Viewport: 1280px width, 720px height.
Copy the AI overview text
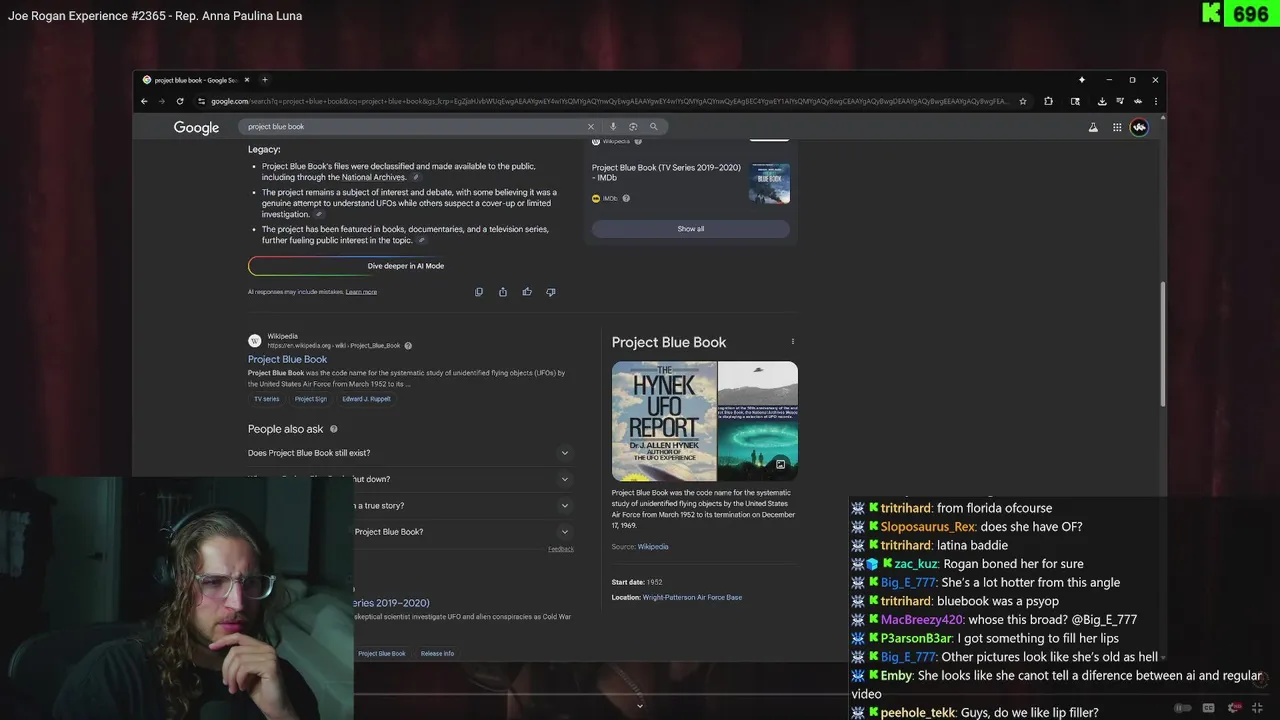[x=479, y=292]
